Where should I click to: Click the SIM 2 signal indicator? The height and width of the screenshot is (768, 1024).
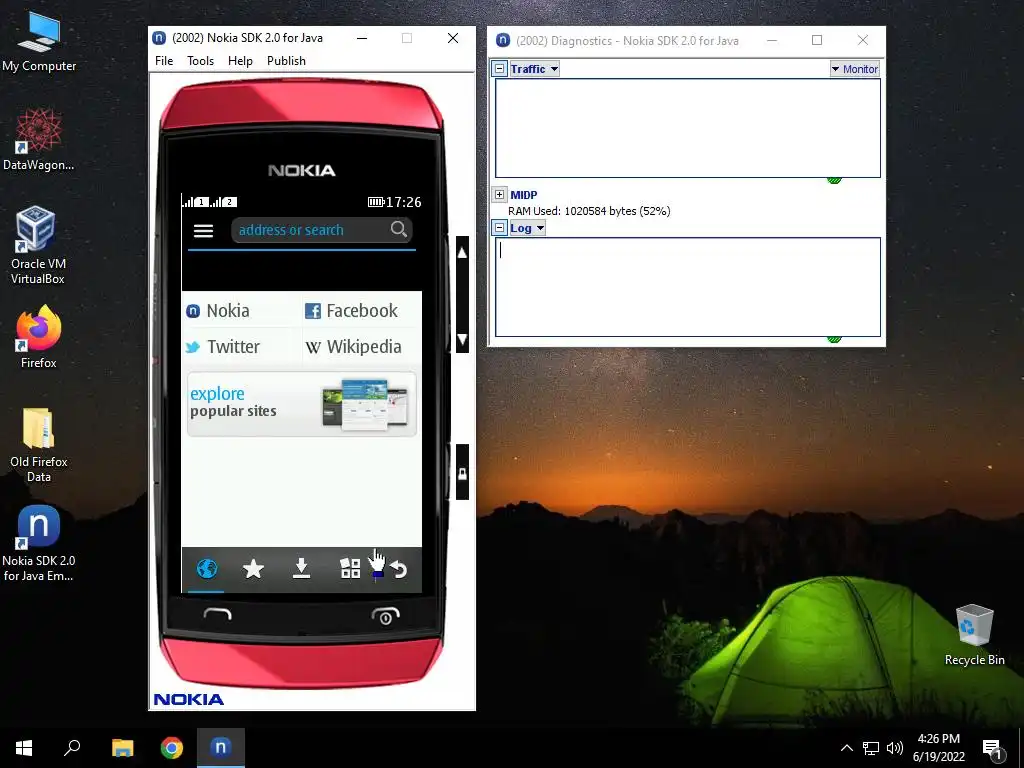223,202
